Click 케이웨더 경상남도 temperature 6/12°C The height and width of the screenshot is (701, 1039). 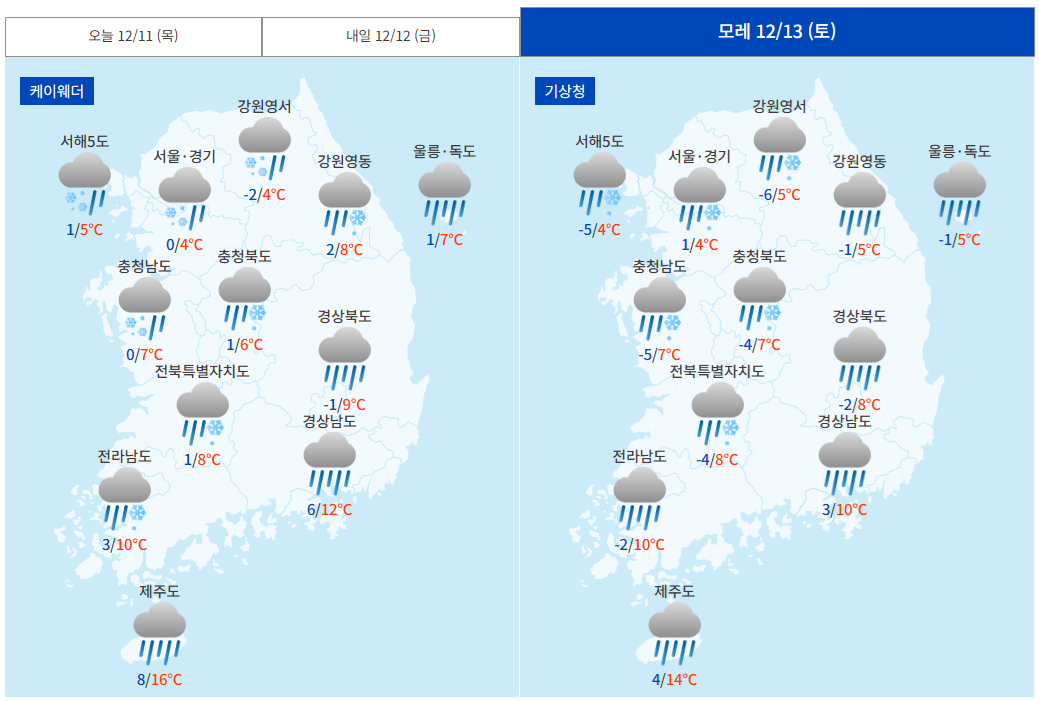coord(330,510)
